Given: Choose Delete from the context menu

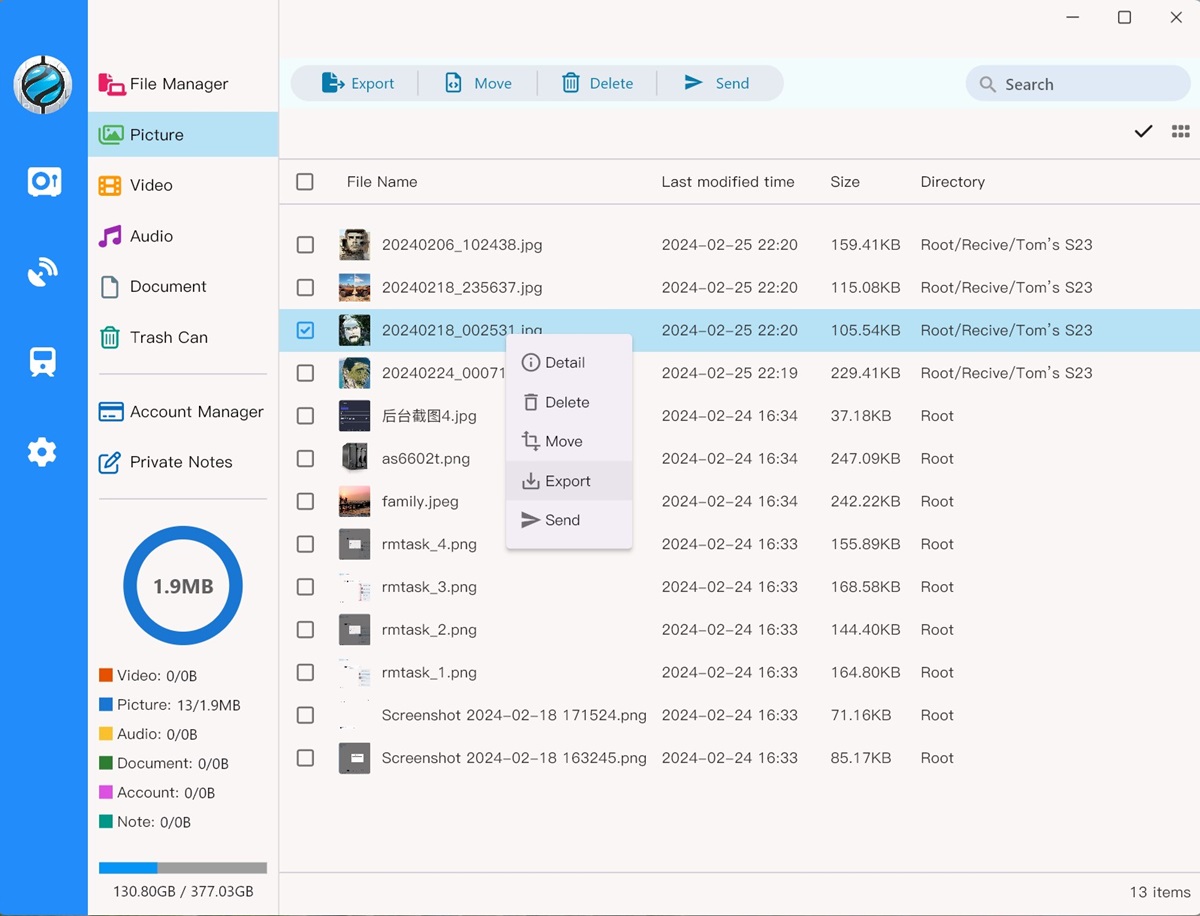Looking at the screenshot, I should click(x=569, y=402).
